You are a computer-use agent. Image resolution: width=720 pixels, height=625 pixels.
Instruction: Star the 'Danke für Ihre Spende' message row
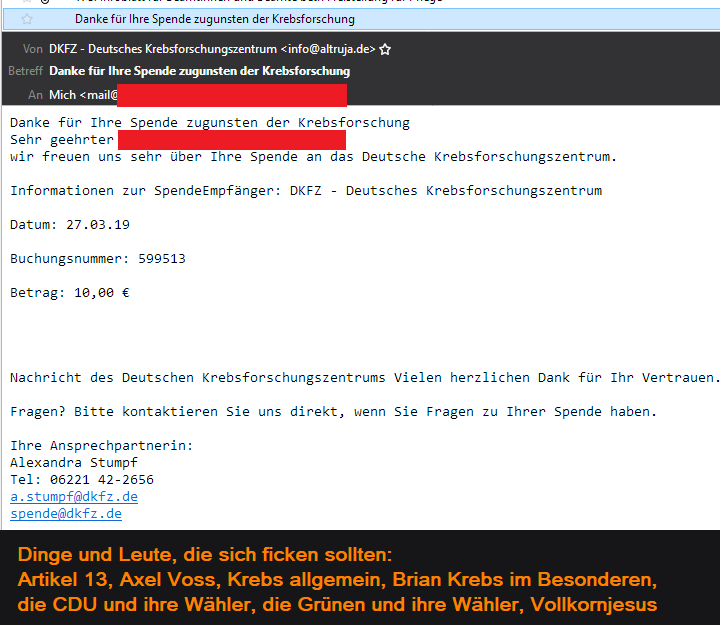(x=27, y=19)
